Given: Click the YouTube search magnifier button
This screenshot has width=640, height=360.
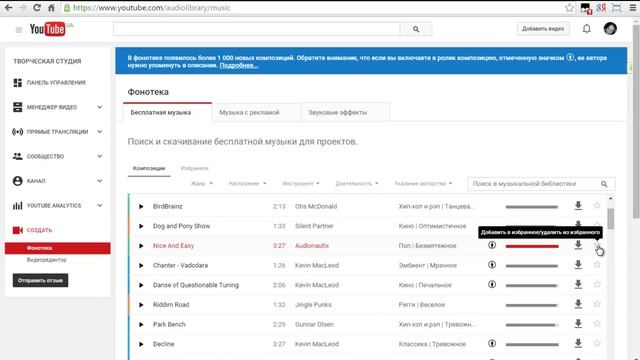Looking at the screenshot, I should click(416, 29).
